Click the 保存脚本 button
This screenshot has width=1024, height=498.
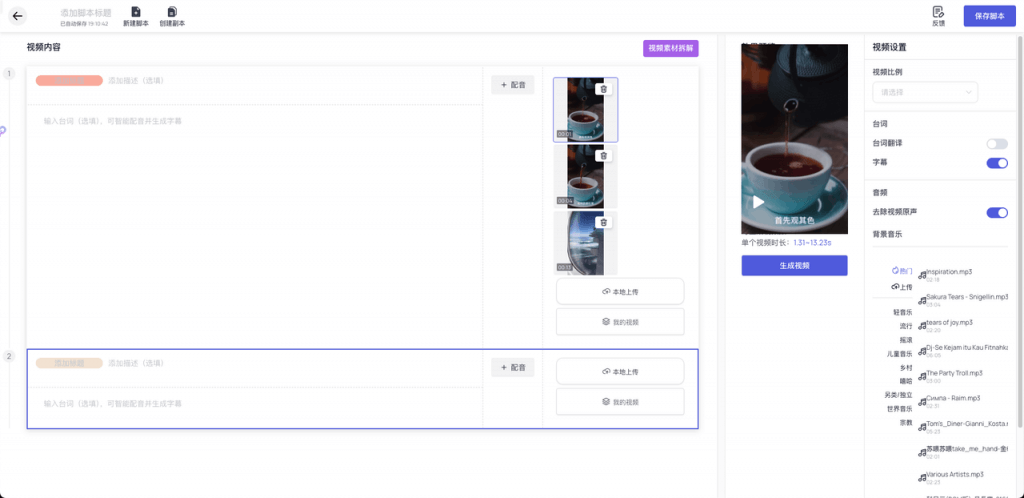coord(988,16)
